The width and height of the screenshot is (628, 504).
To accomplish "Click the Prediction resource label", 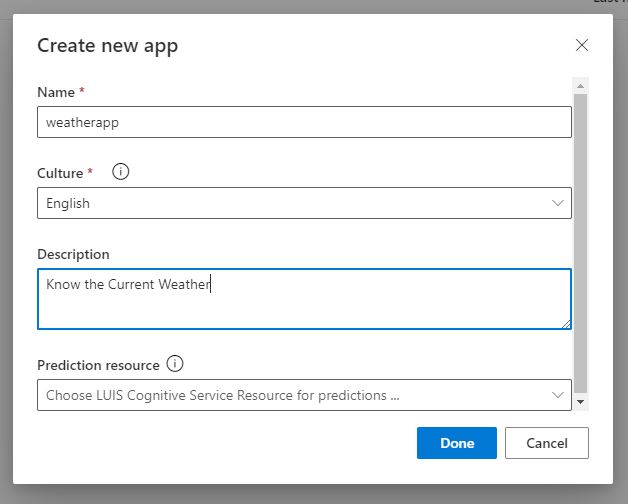I will tap(97, 365).
